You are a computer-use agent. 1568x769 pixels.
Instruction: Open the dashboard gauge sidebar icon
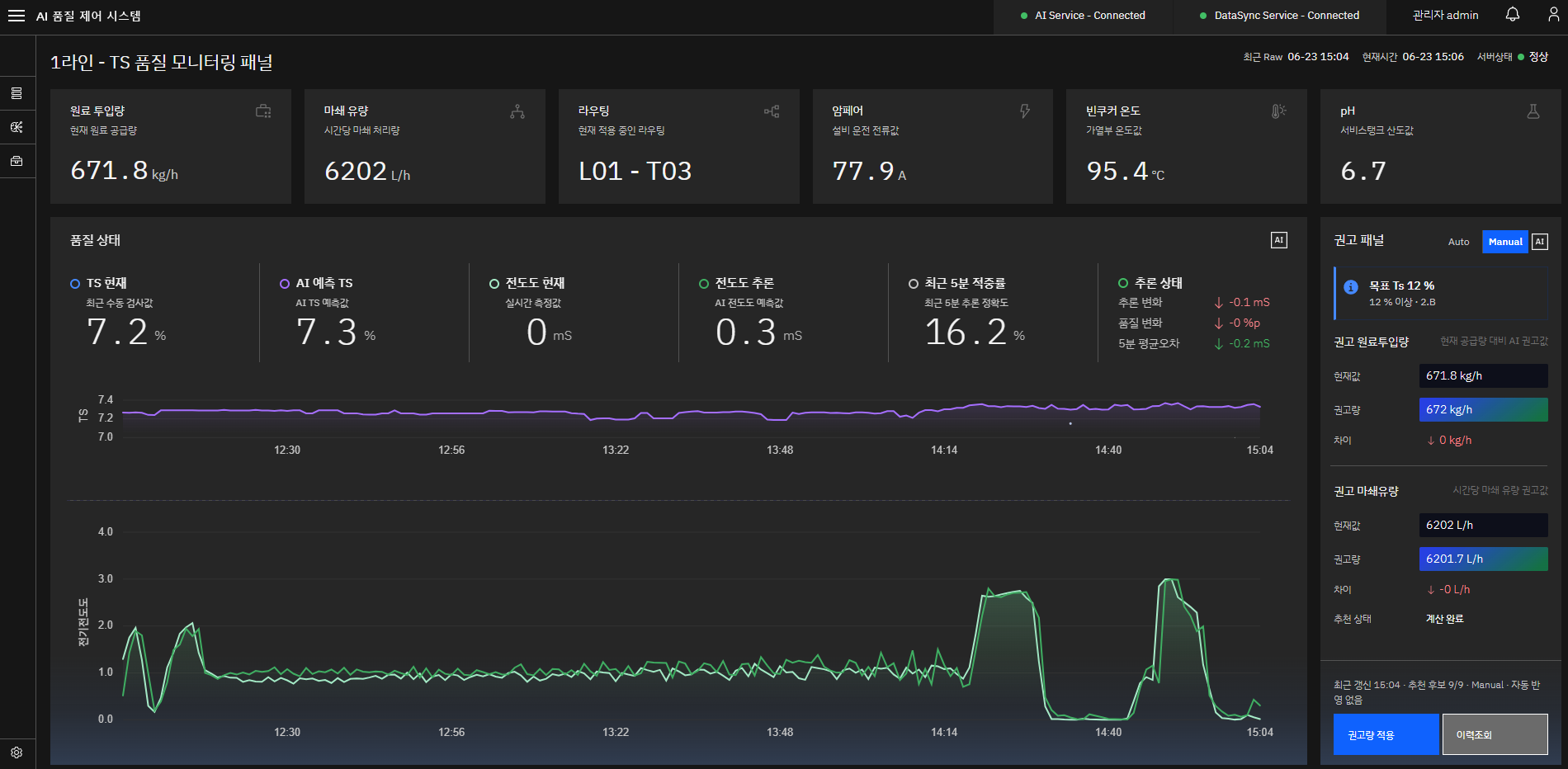[17, 127]
